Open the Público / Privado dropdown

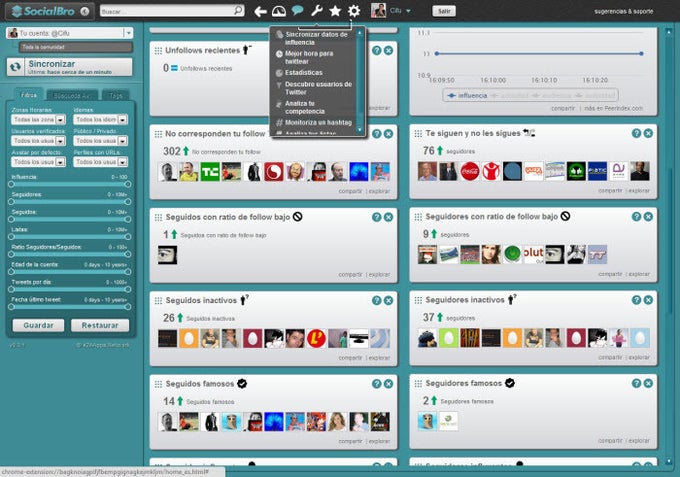click(101, 140)
